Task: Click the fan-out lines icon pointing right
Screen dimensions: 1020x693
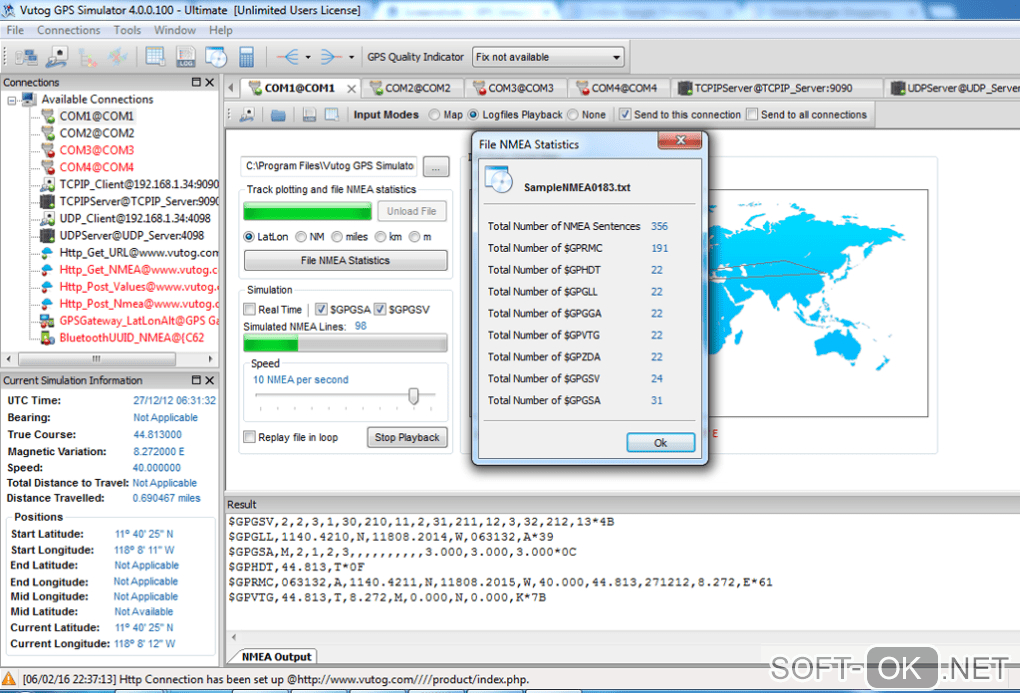Action: (331, 57)
